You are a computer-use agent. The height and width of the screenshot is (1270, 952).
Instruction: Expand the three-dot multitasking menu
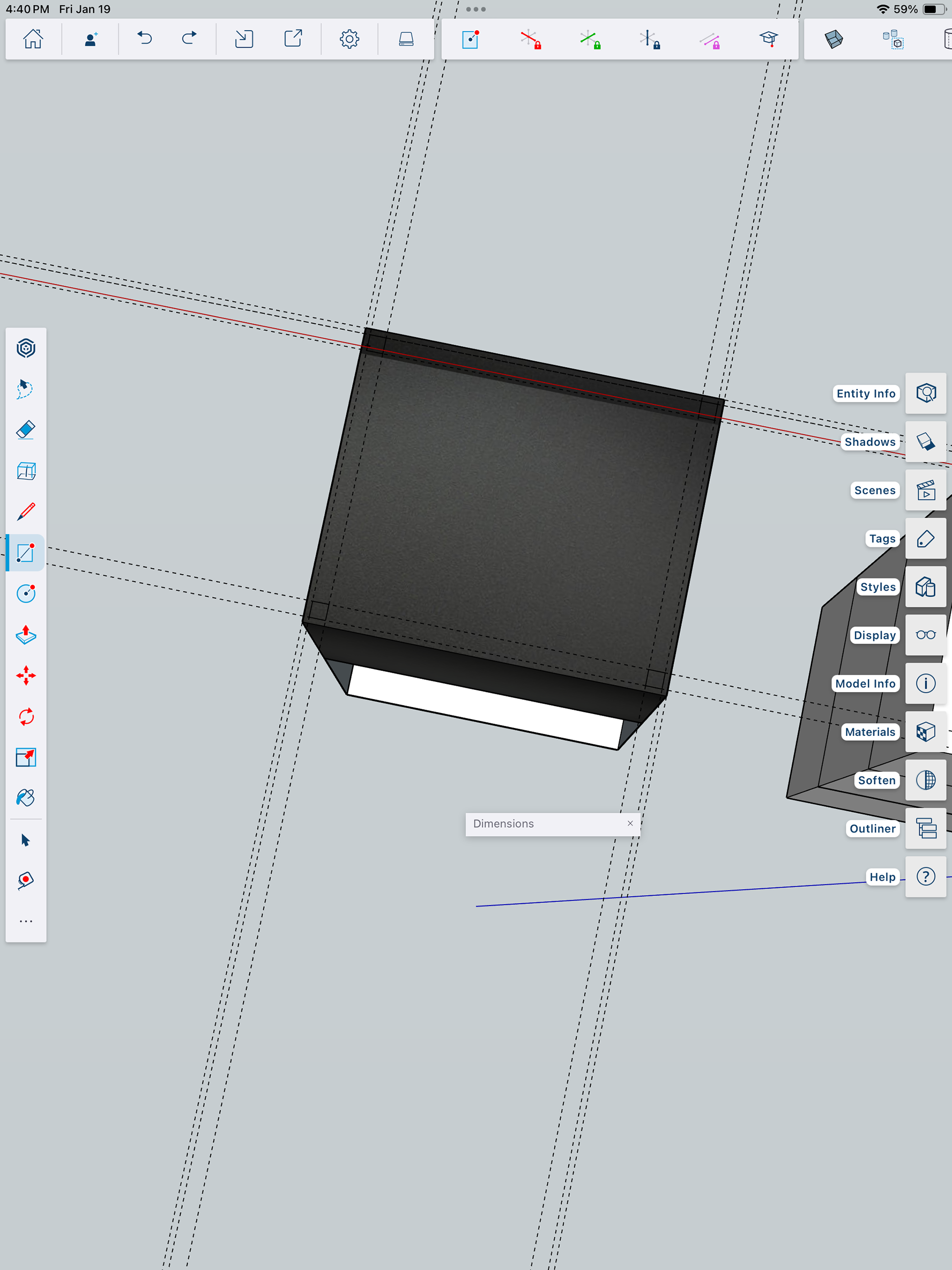pyautogui.click(x=476, y=9)
